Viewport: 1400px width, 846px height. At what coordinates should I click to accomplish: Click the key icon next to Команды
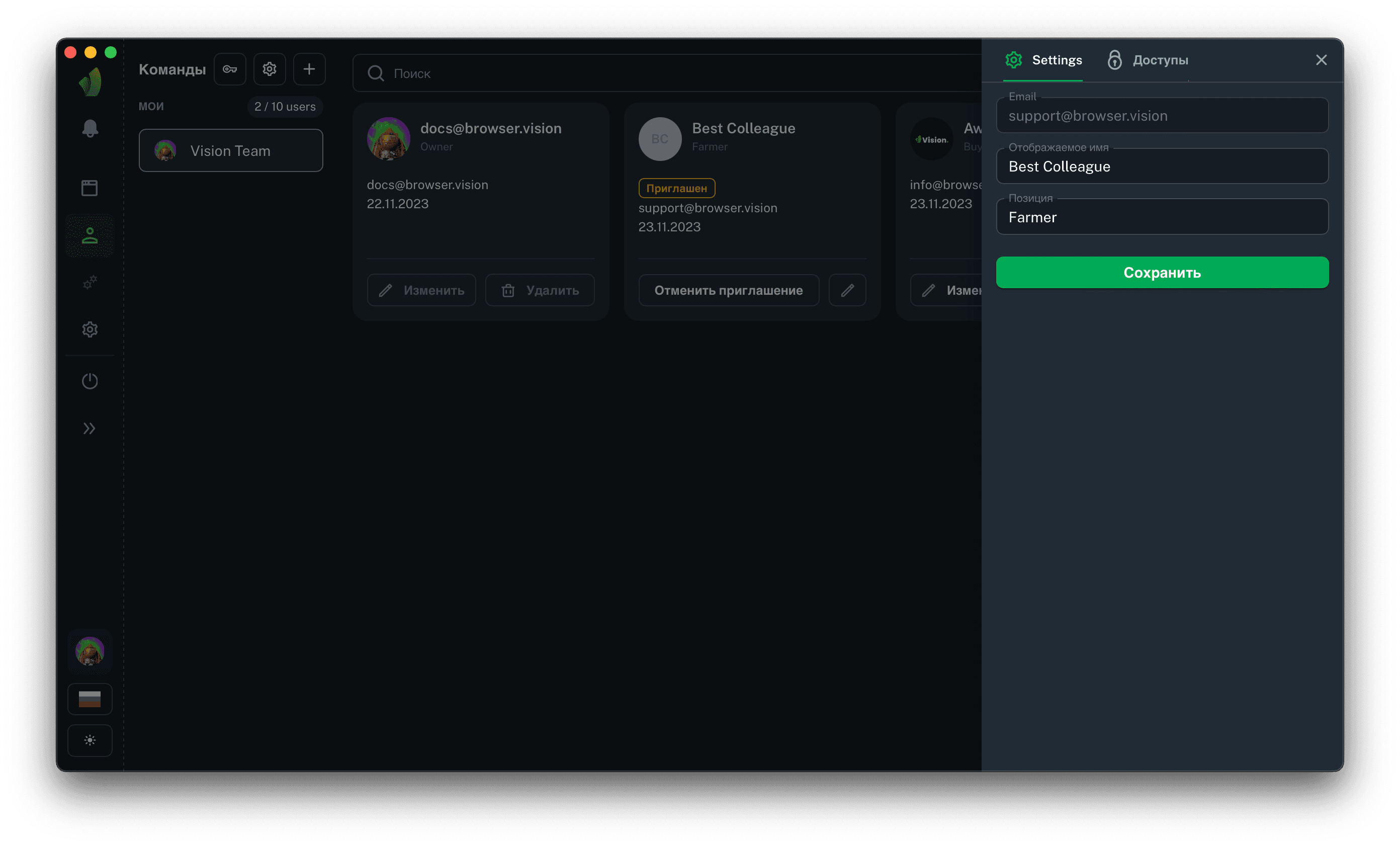(x=229, y=69)
